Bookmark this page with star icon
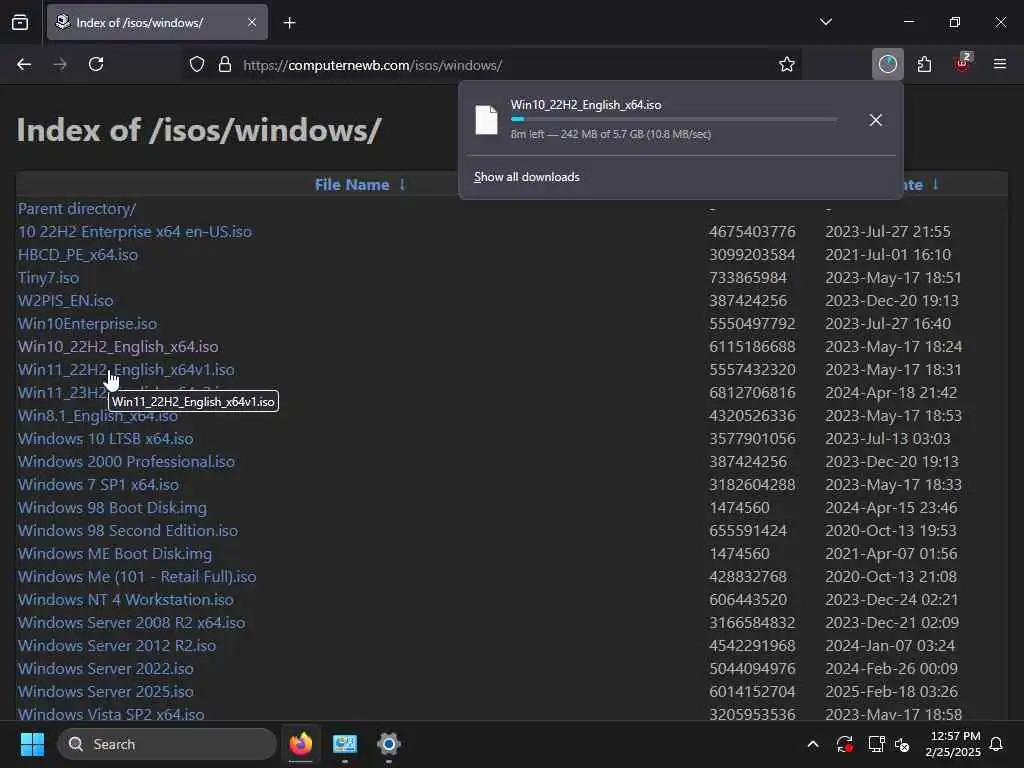This screenshot has width=1024, height=768. tap(786, 65)
